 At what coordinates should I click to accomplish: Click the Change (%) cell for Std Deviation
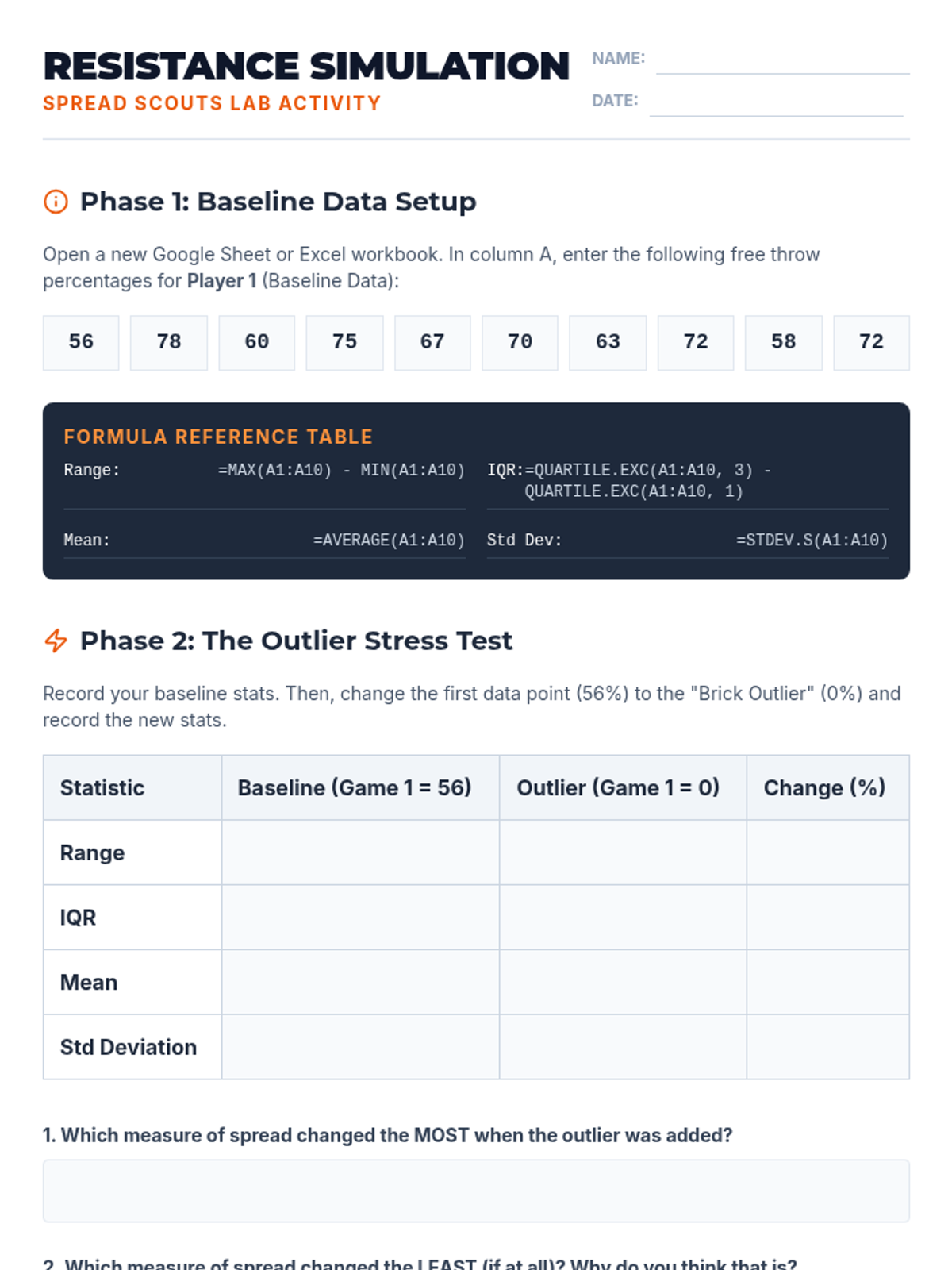coord(827,1047)
